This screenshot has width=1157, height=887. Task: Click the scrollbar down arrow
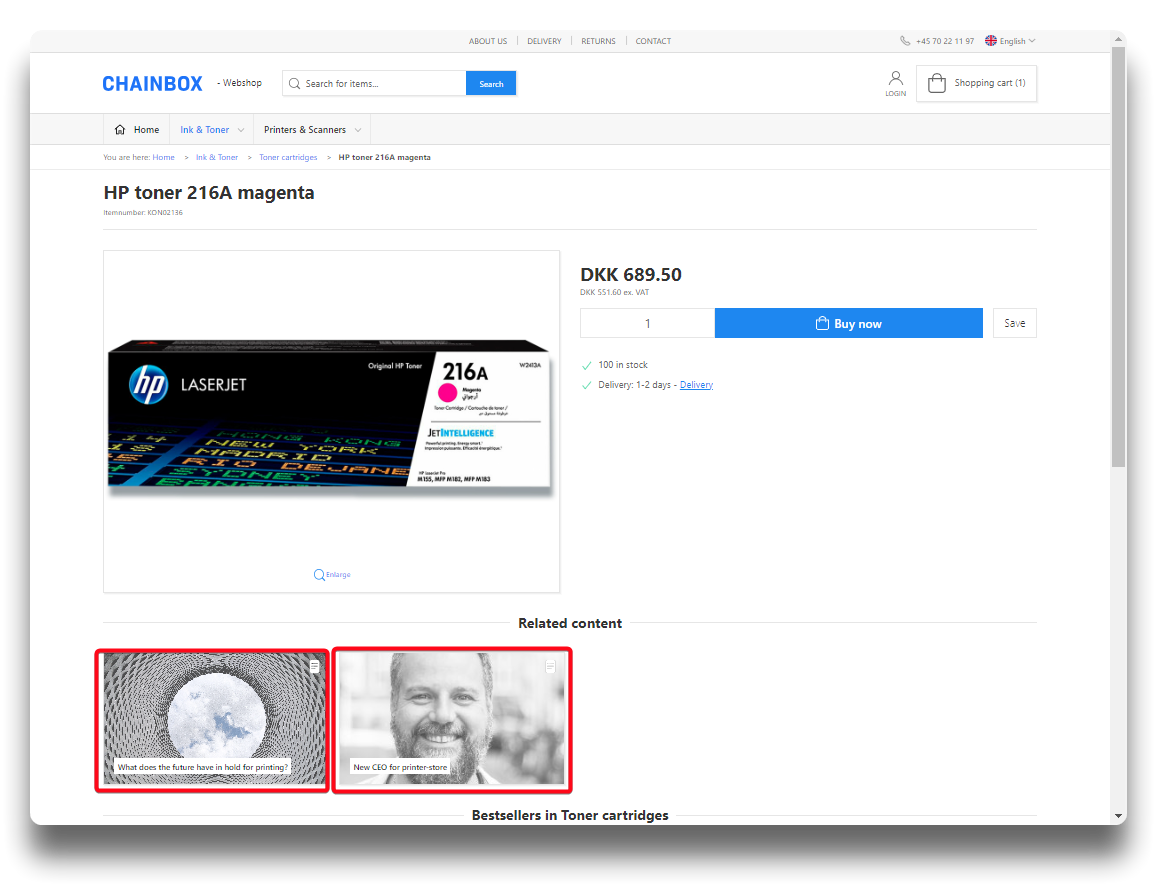(x=1119, y=816)
